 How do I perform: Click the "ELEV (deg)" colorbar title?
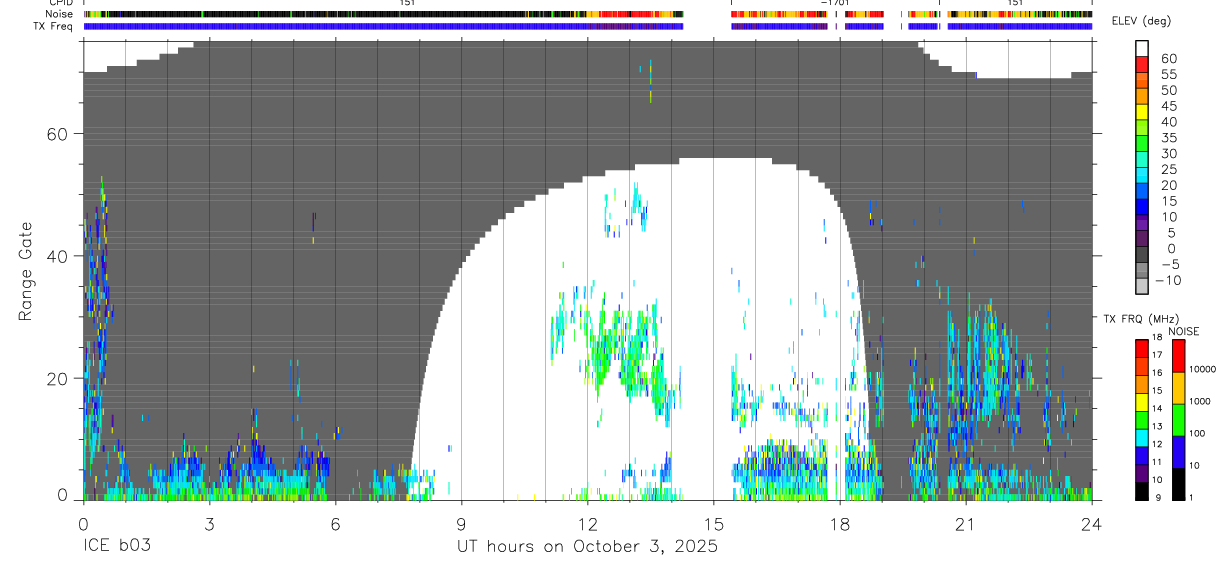[x=1141, y=22]
